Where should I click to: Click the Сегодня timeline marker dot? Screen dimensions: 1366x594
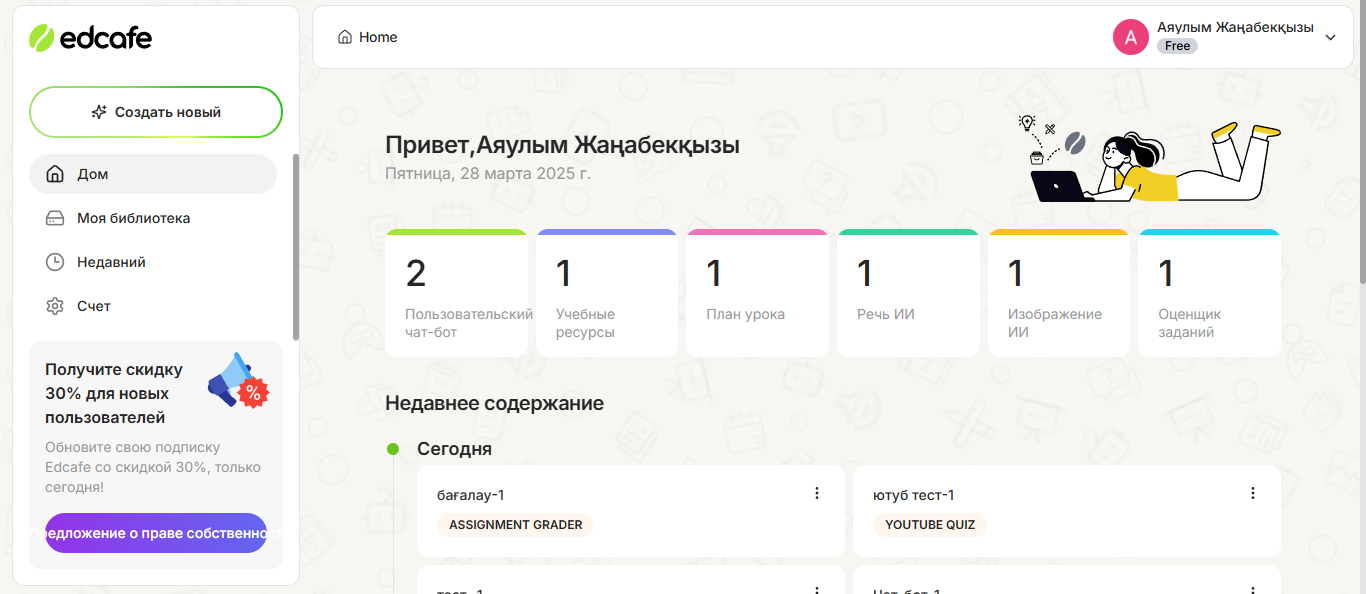pos(393,449)
